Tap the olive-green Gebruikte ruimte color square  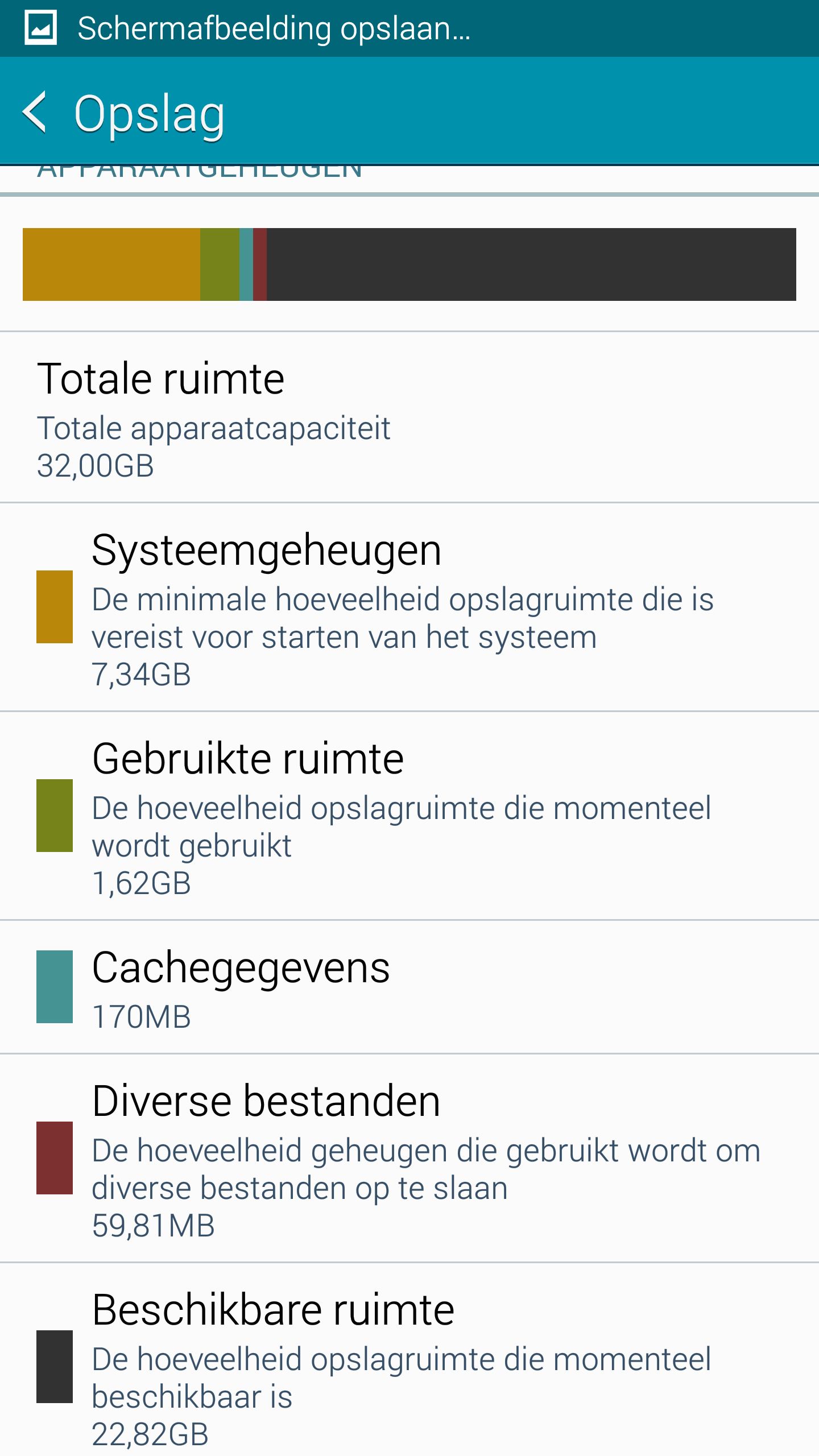pos(55,816)
